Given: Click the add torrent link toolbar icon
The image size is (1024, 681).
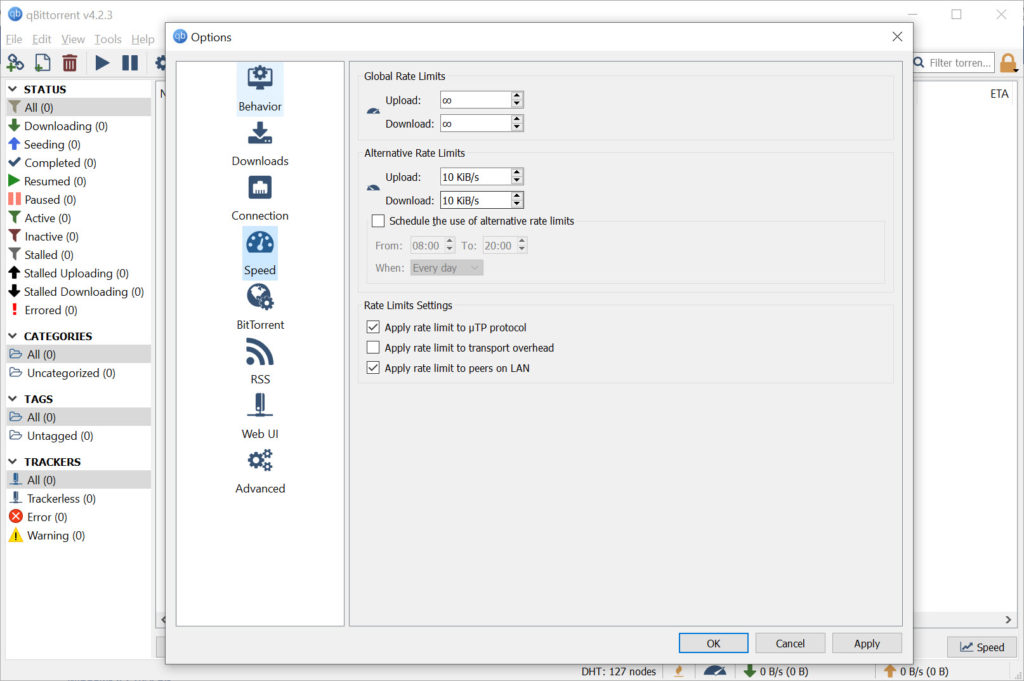Looking at the screenshot, I should 15,63.
